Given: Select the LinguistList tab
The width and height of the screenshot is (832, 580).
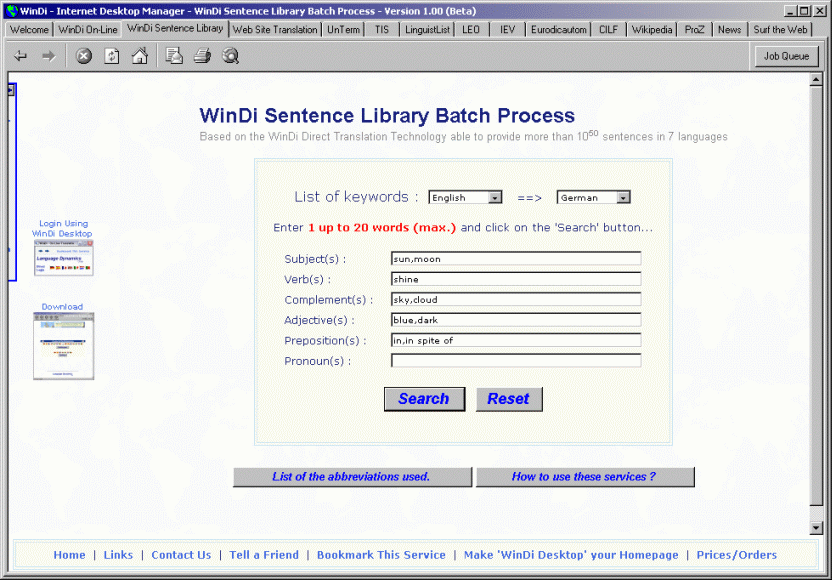Looking at the screenshot, I should pos(427,30).
